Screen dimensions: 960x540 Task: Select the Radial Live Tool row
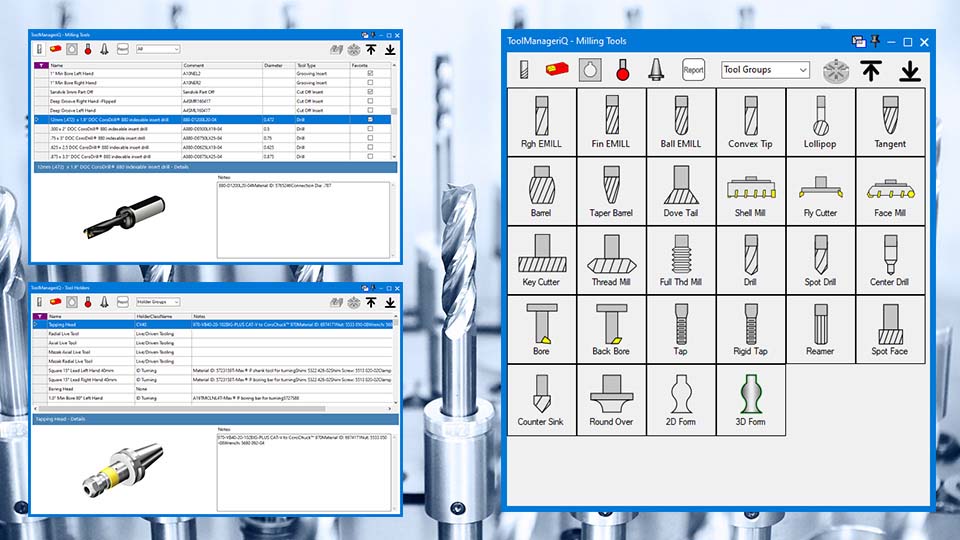click(x=214, y=334)
